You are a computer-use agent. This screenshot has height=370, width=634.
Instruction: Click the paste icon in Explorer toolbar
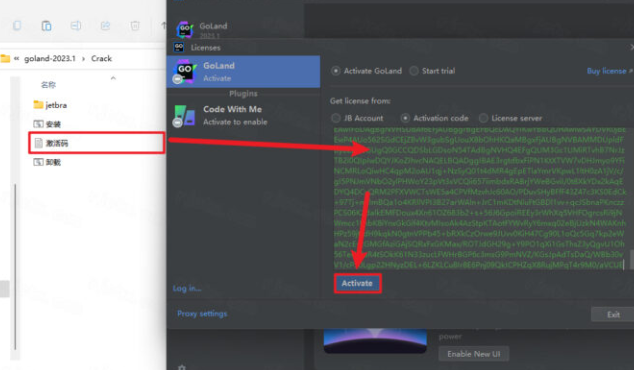click(x=46, y=26)
